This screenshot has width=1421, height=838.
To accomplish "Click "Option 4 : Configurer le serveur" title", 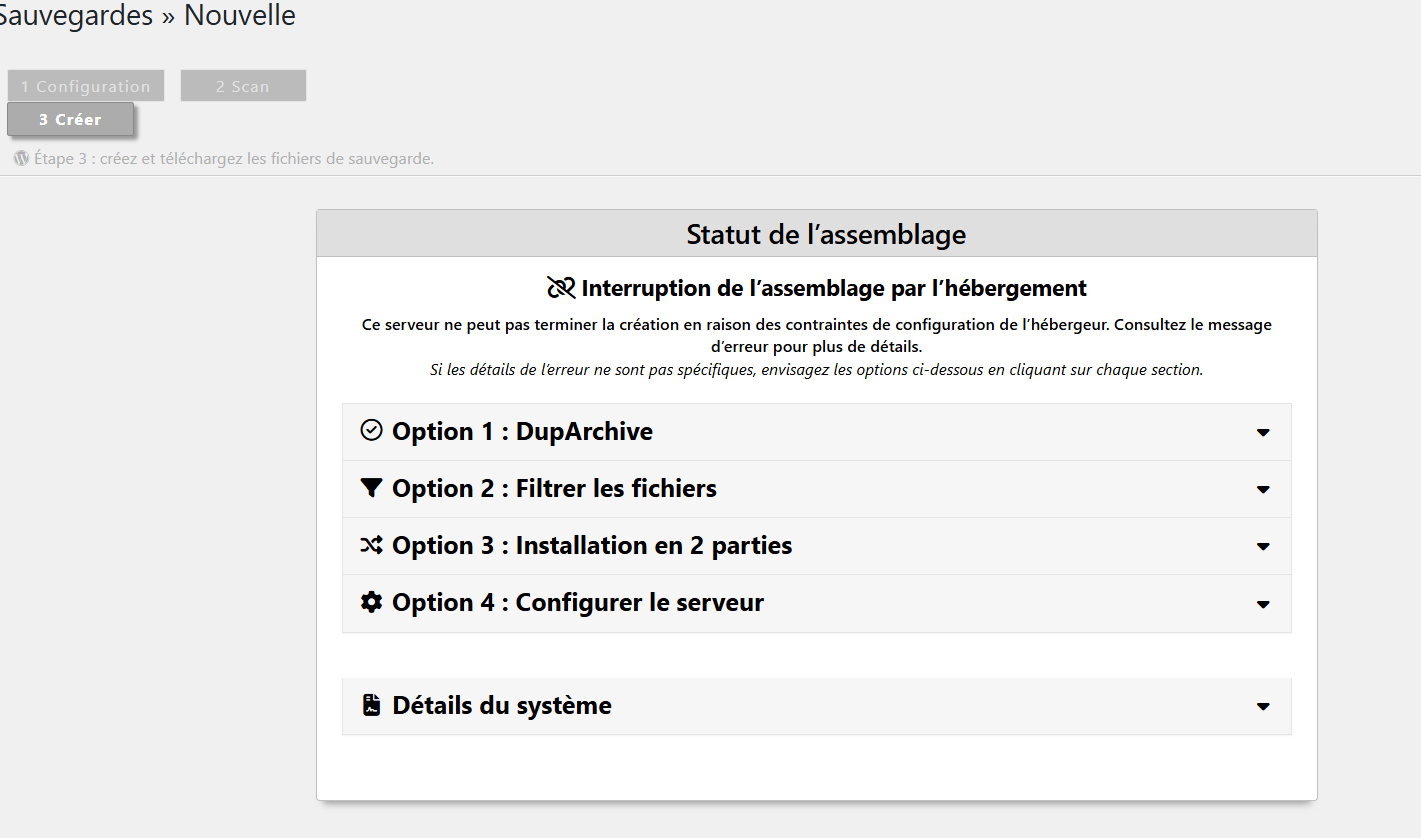I will pos(578,602).
